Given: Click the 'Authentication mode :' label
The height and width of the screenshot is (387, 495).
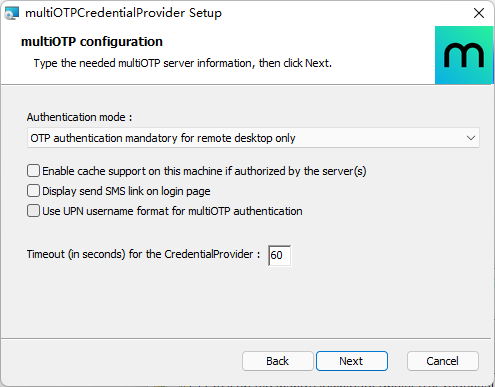Looking at the screenshot, I should tap(79, 117).
